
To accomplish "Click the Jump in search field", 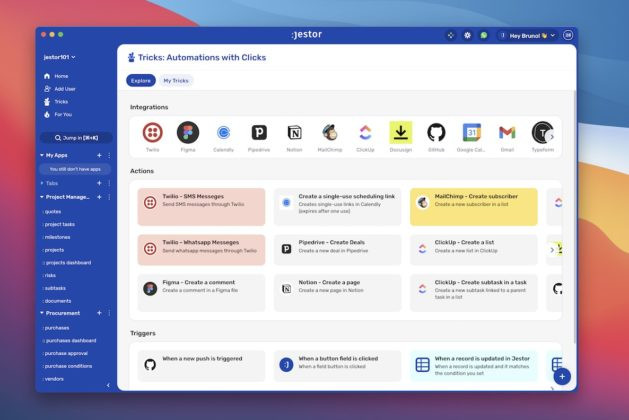I will (76, 138).
